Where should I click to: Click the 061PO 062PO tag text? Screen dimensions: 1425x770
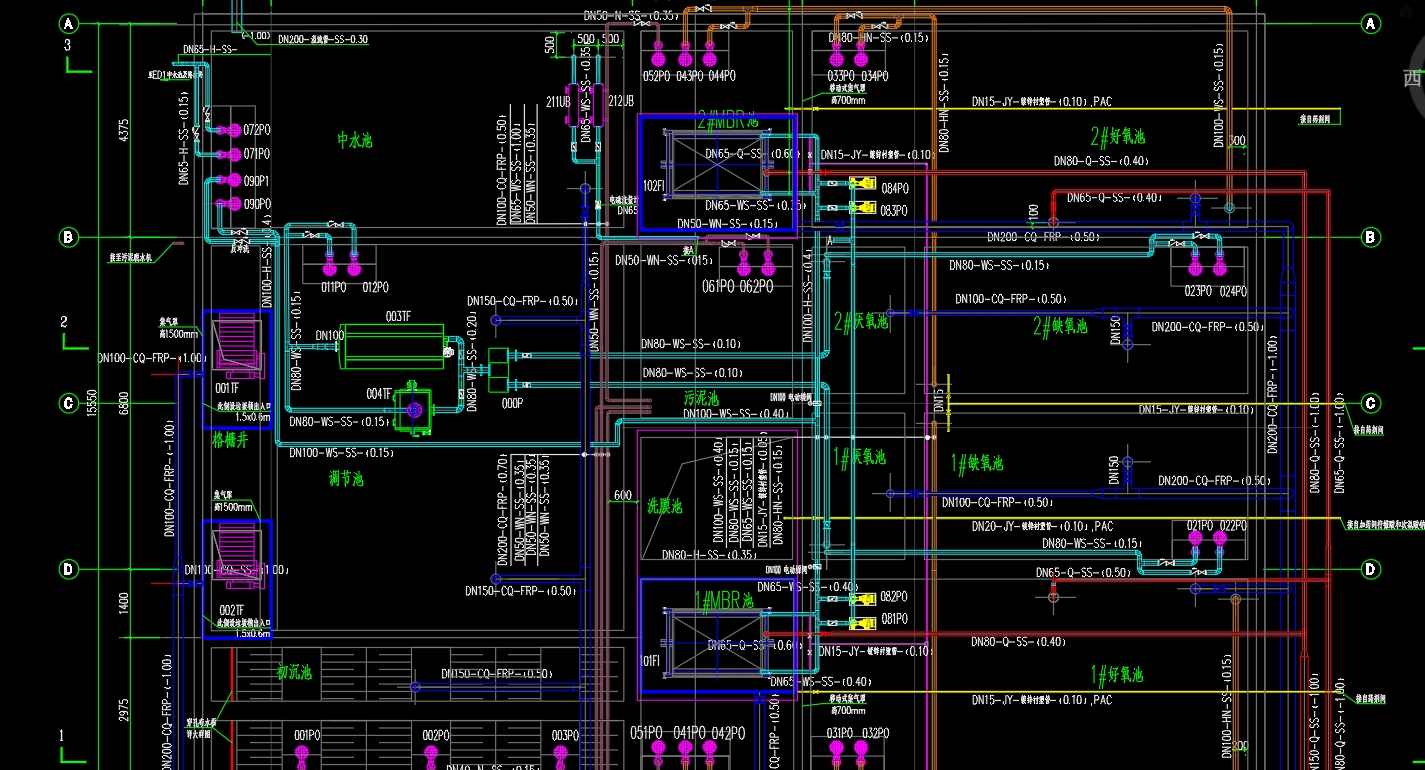[x=737, y=287]
